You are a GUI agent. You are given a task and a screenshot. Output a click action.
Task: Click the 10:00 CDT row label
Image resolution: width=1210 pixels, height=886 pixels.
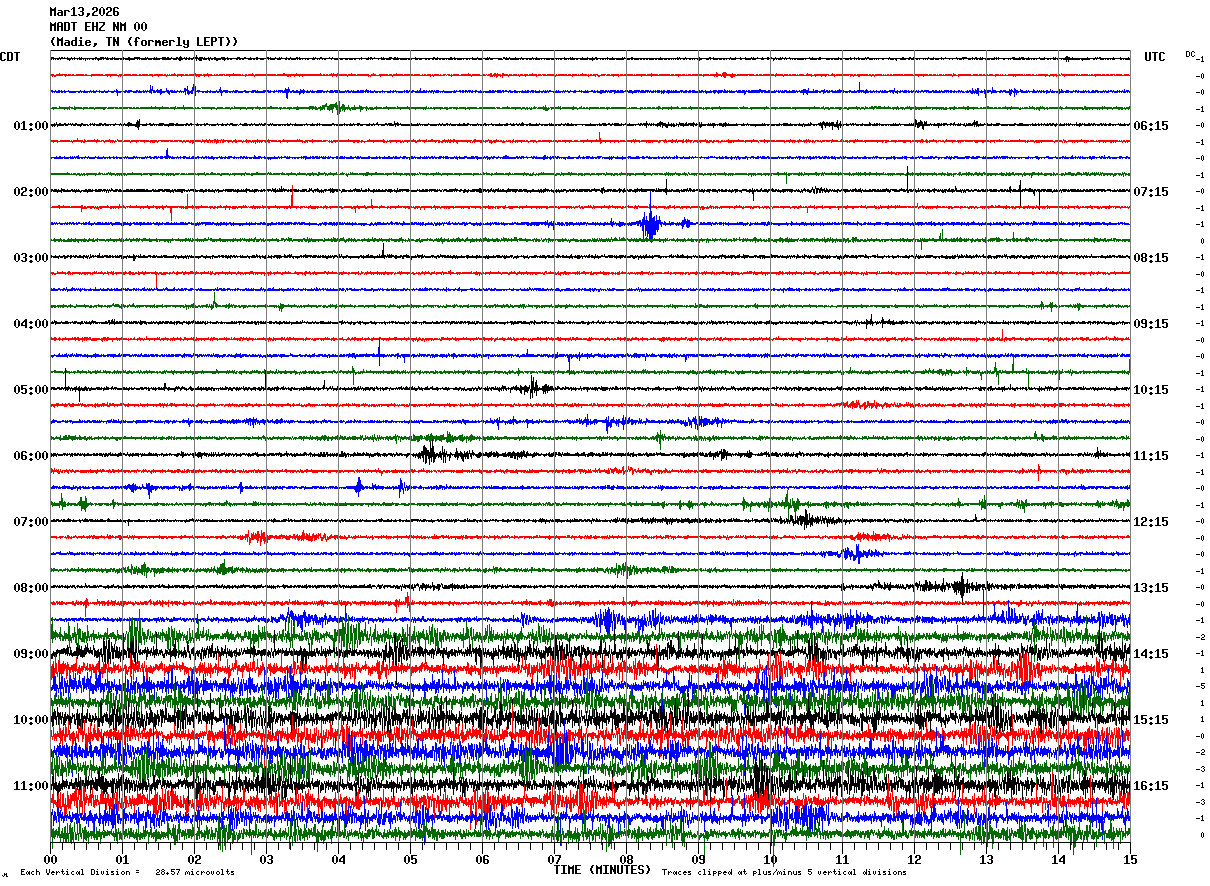(x=30, y=720)
